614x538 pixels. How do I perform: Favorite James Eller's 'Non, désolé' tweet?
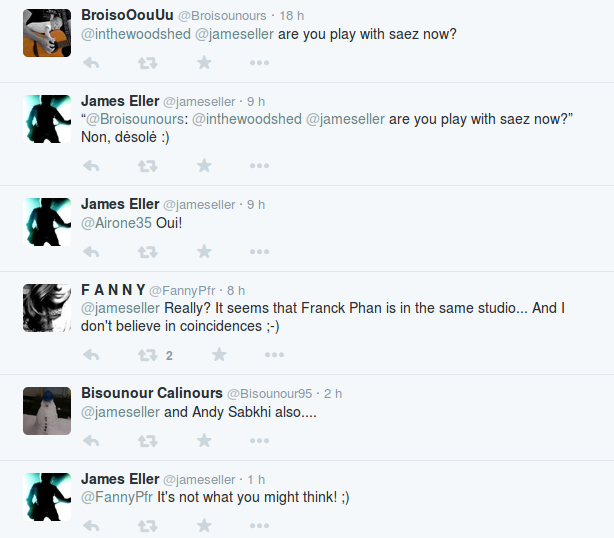coord(204,165)
